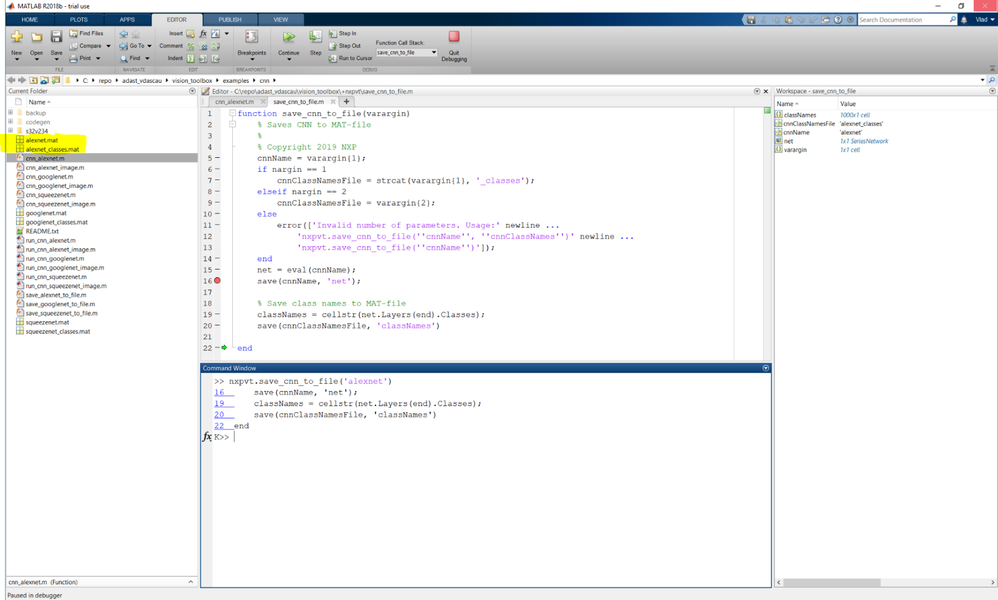
Task: Click Step Out
Action: 345,46
